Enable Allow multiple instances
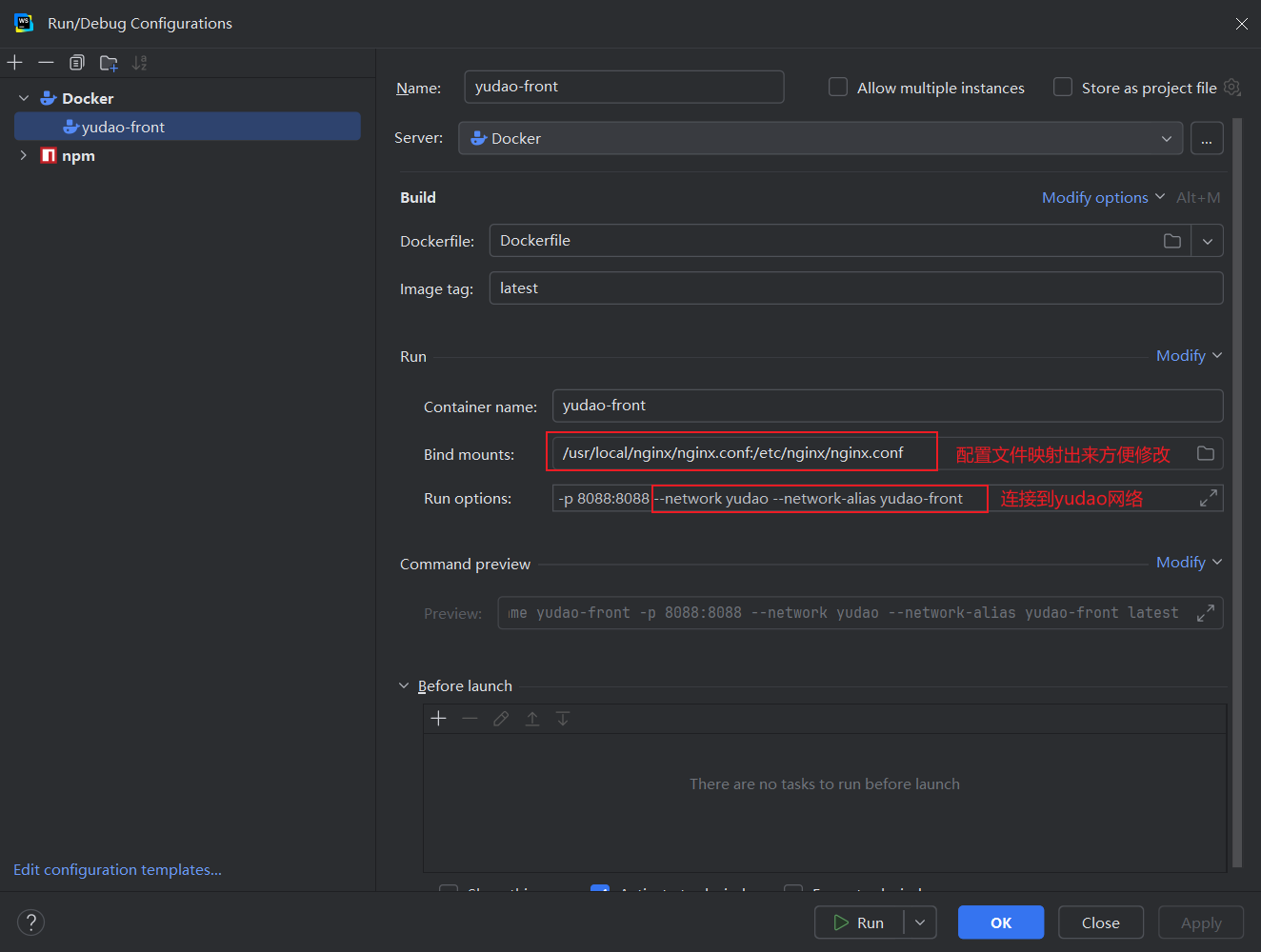The width and height of the screenshot is (1261, 952). pos(838,87)
